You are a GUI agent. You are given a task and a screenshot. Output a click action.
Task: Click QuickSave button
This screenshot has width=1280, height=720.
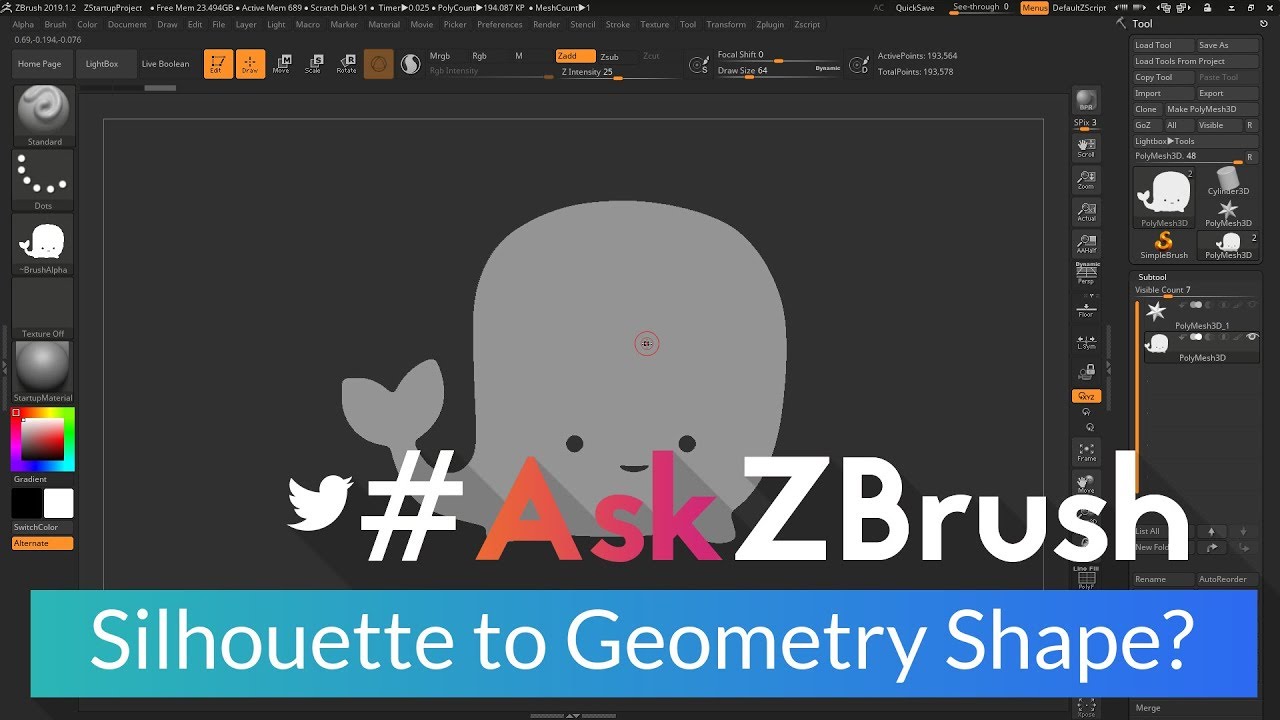[915, 7]
